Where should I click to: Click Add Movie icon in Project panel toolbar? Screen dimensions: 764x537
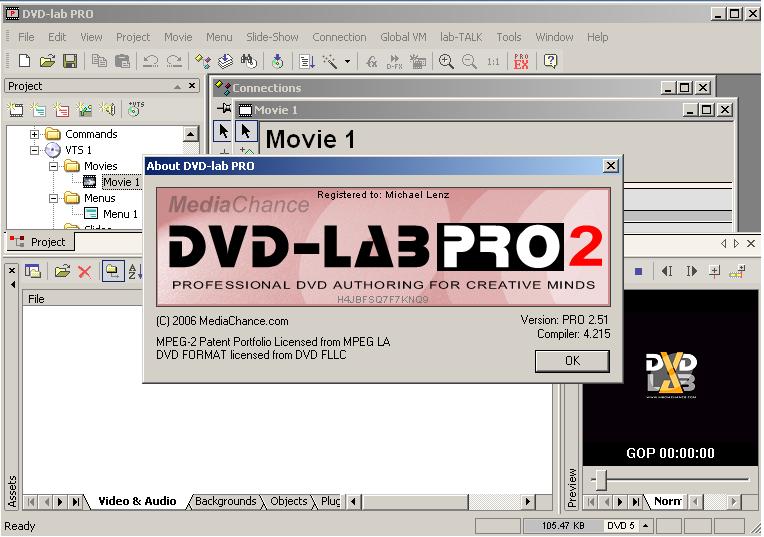click(x=16, y=109)
